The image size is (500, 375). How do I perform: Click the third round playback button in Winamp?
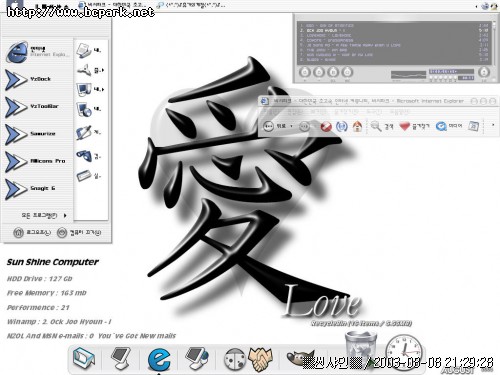pos(333,72)
